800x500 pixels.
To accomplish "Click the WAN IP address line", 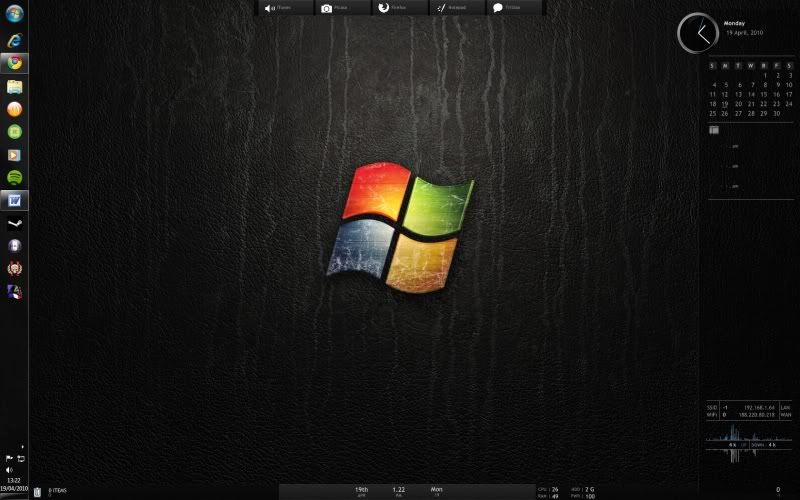I will pyautogui.click(x=757, y=415).
